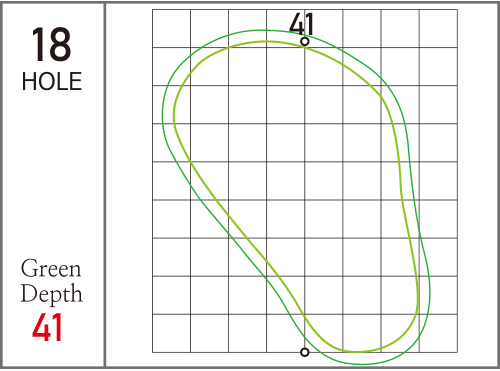Click the digit 1 in the large 18

(x=38, y=45)
